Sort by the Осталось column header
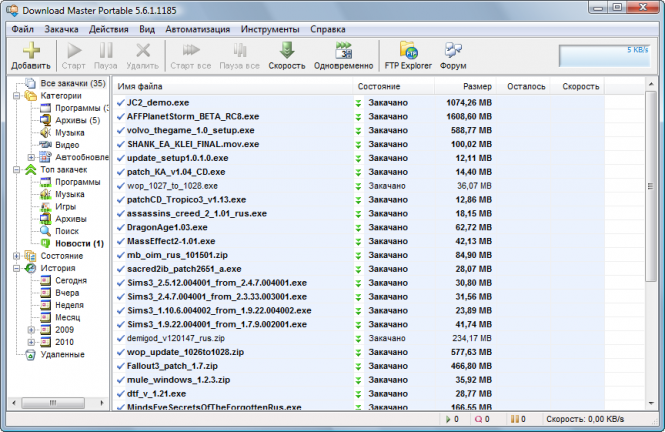The height and width of the screenshot is (432, 665). [x=523, y=86]
